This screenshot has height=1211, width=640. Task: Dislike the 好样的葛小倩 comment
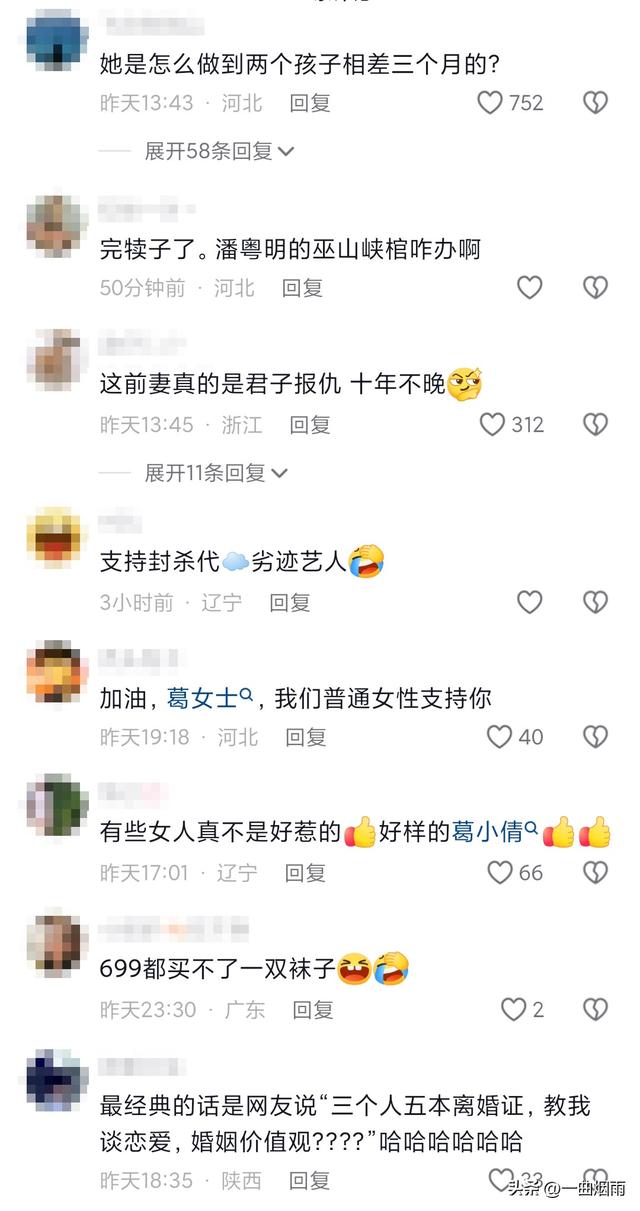click(595, 872)
